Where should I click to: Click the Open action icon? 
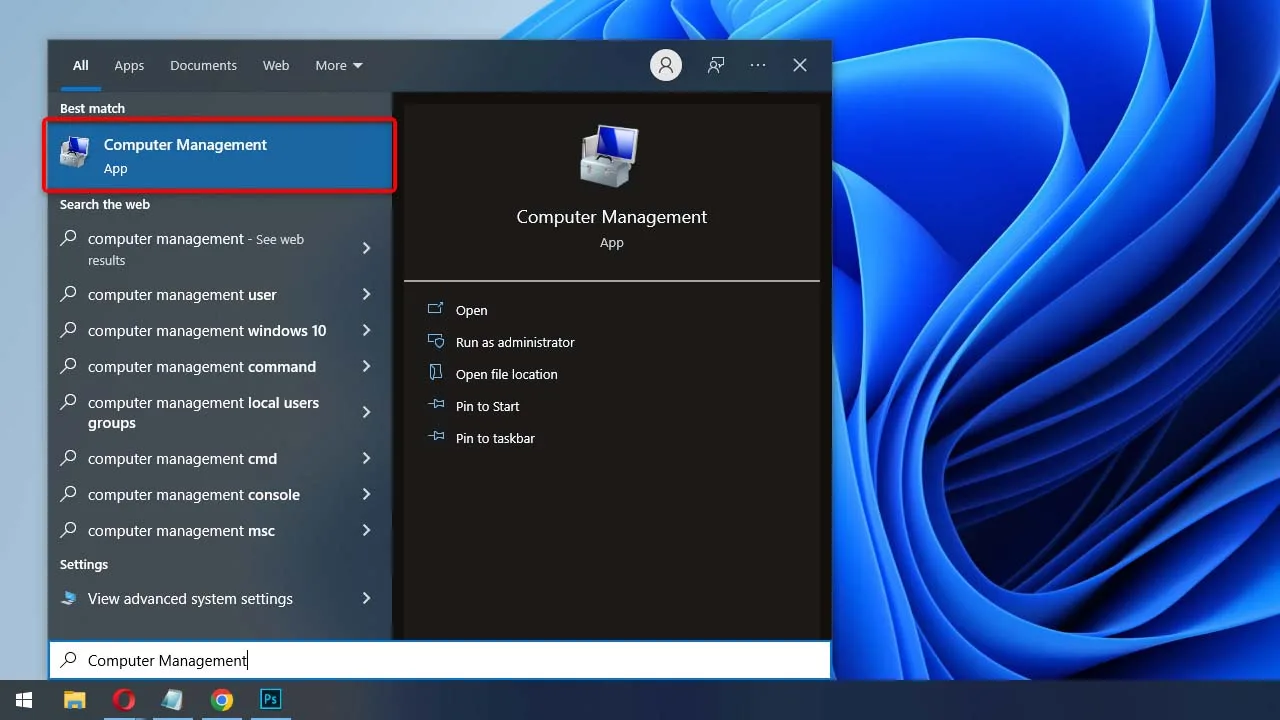pos(435,310)
